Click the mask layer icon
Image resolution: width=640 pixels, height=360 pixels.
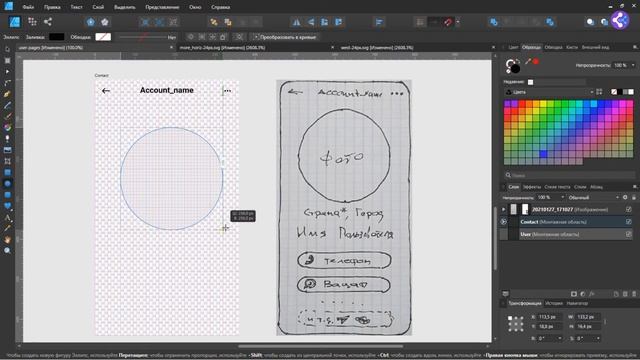pyautogui.click(x=574, y=293)
